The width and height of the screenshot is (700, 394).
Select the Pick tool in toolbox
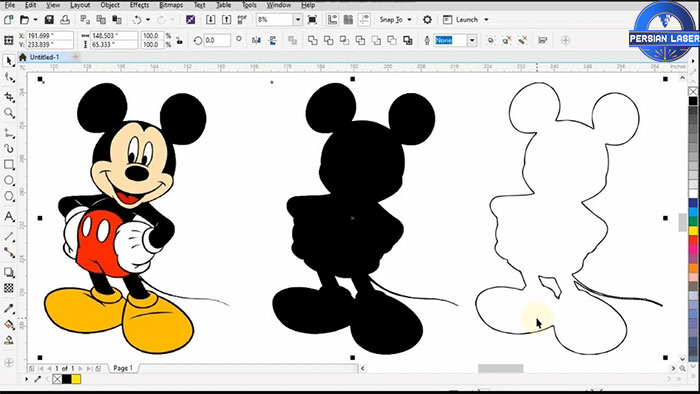coord(8,61)
